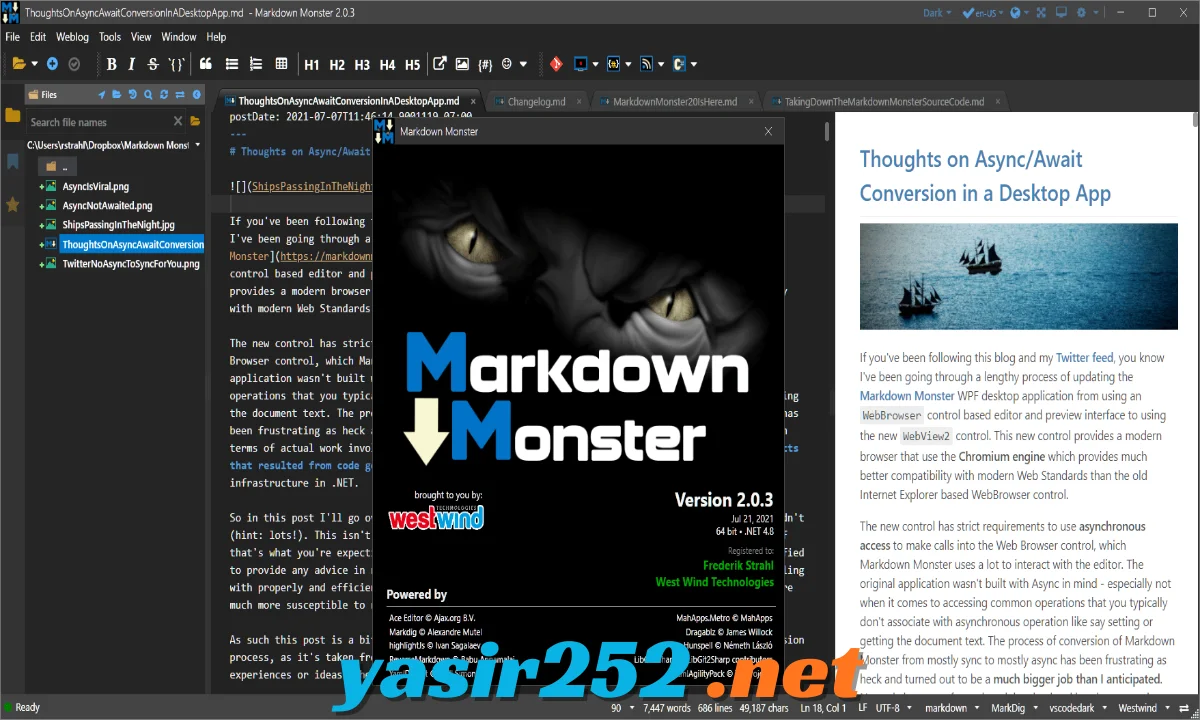This screenshot has height=720, width=1200.
Task: Toggle the preview browser globe icon
Action: click(x=1016, y=13)
